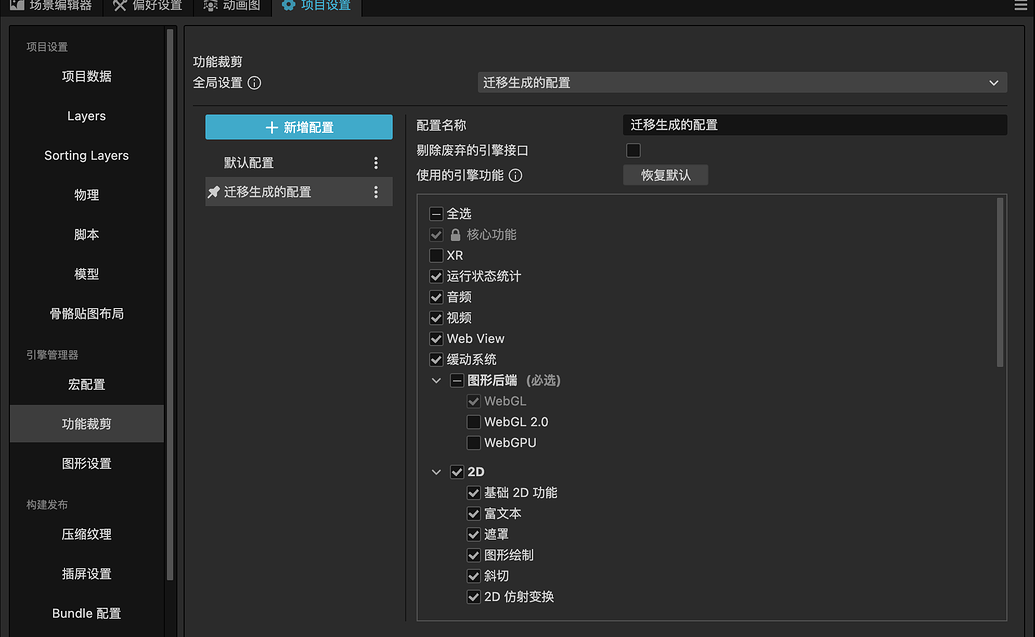This screenshot has width=1035, height=637.
Task: Uncheck the 遮罩 2D feature
Action: [x=473, y=534]
